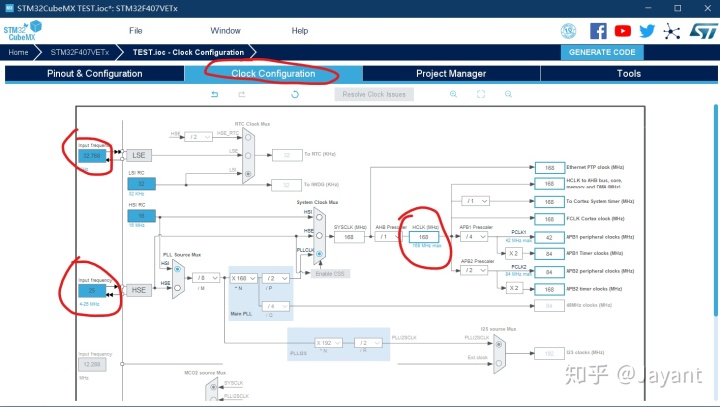Open the AHB Prescaler dropdown

[388, 237]
